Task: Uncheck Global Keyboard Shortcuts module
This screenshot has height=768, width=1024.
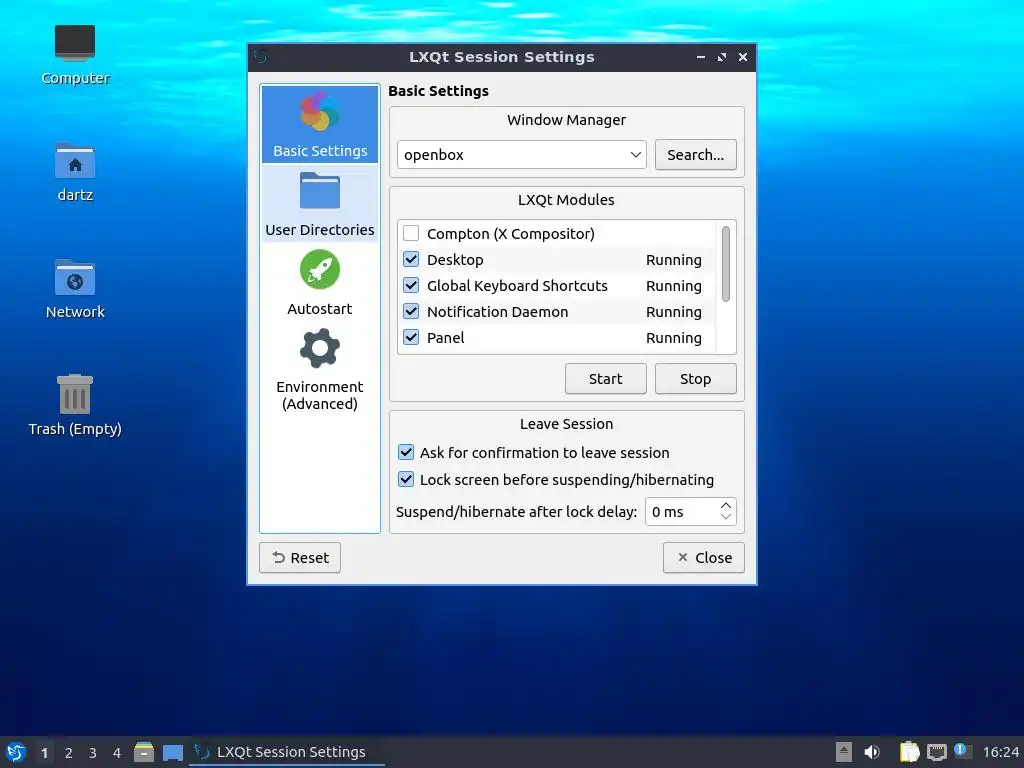Action: point(411,285)
